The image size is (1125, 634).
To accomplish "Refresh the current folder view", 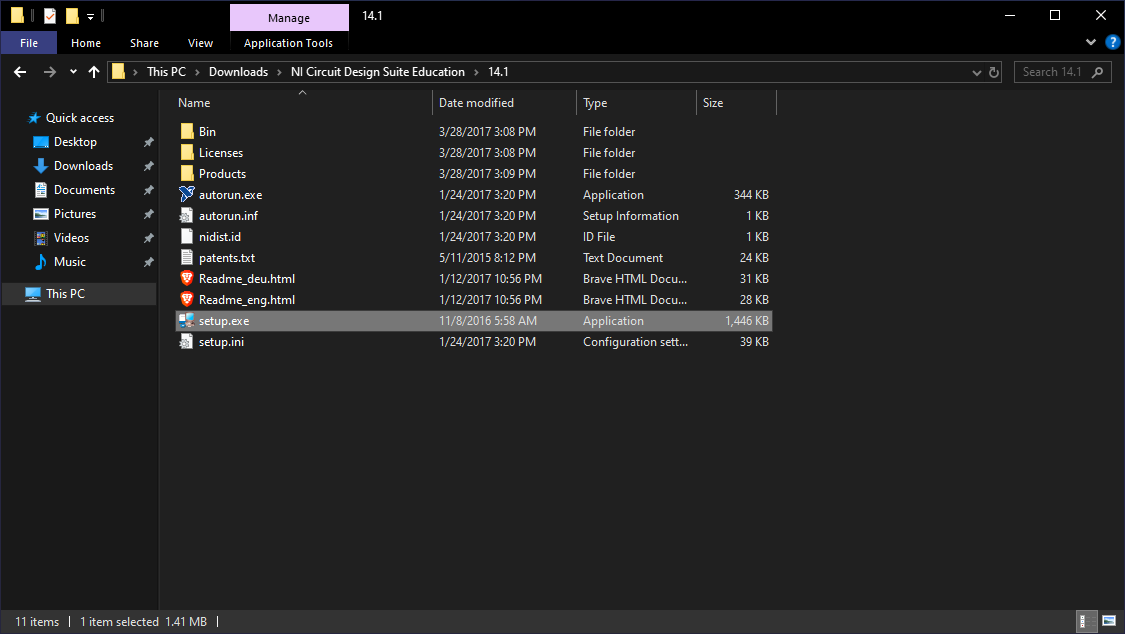I will [x=994, y=72].
